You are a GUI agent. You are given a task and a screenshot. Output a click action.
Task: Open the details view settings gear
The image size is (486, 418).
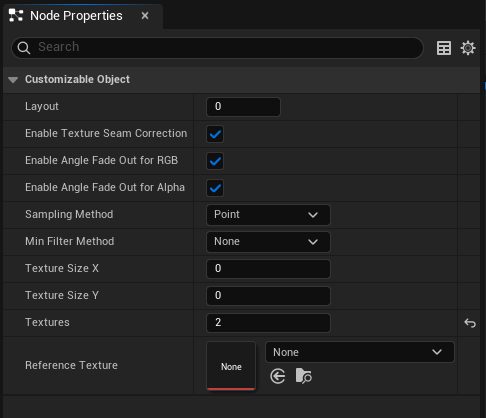coord(468,48)
